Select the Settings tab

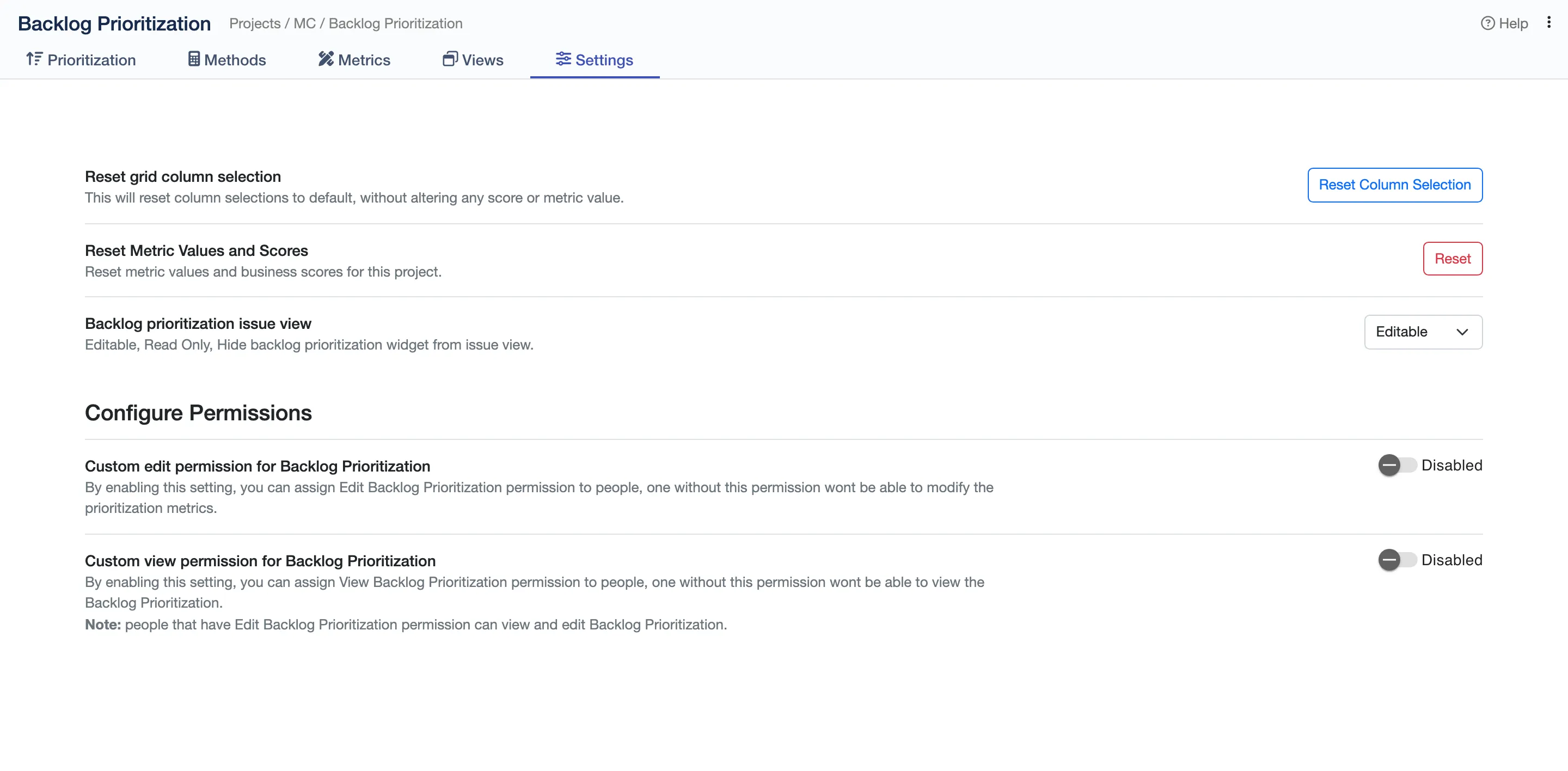point(594,60)
